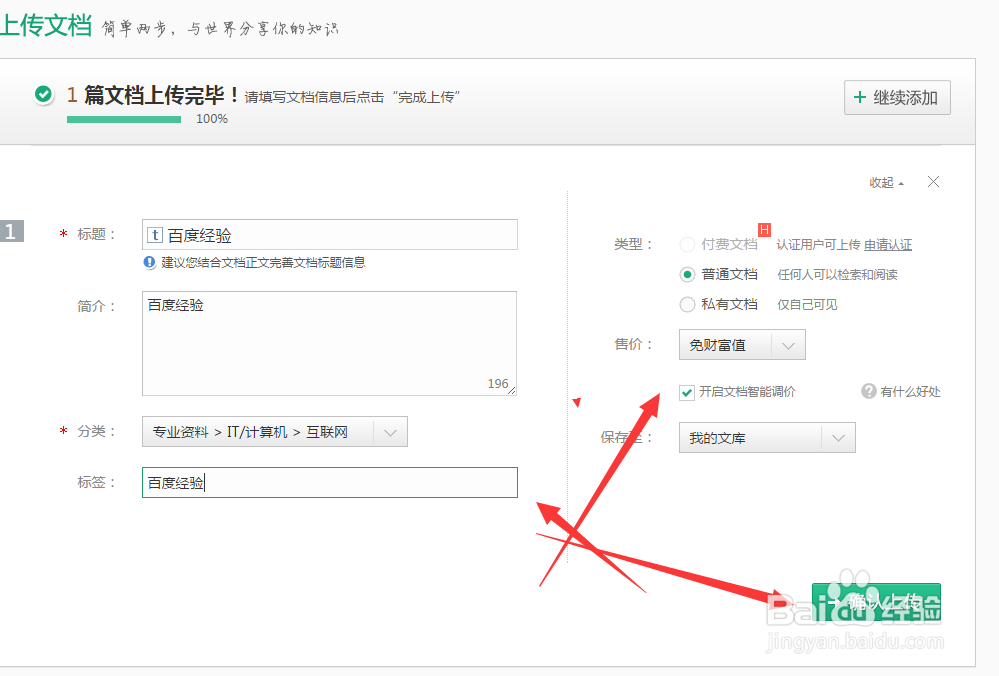Image resolution: width=999 pixels, height=676 pixels.
Task: Click the '任何人可以检索和阅读' description
Action: [837, 275]
